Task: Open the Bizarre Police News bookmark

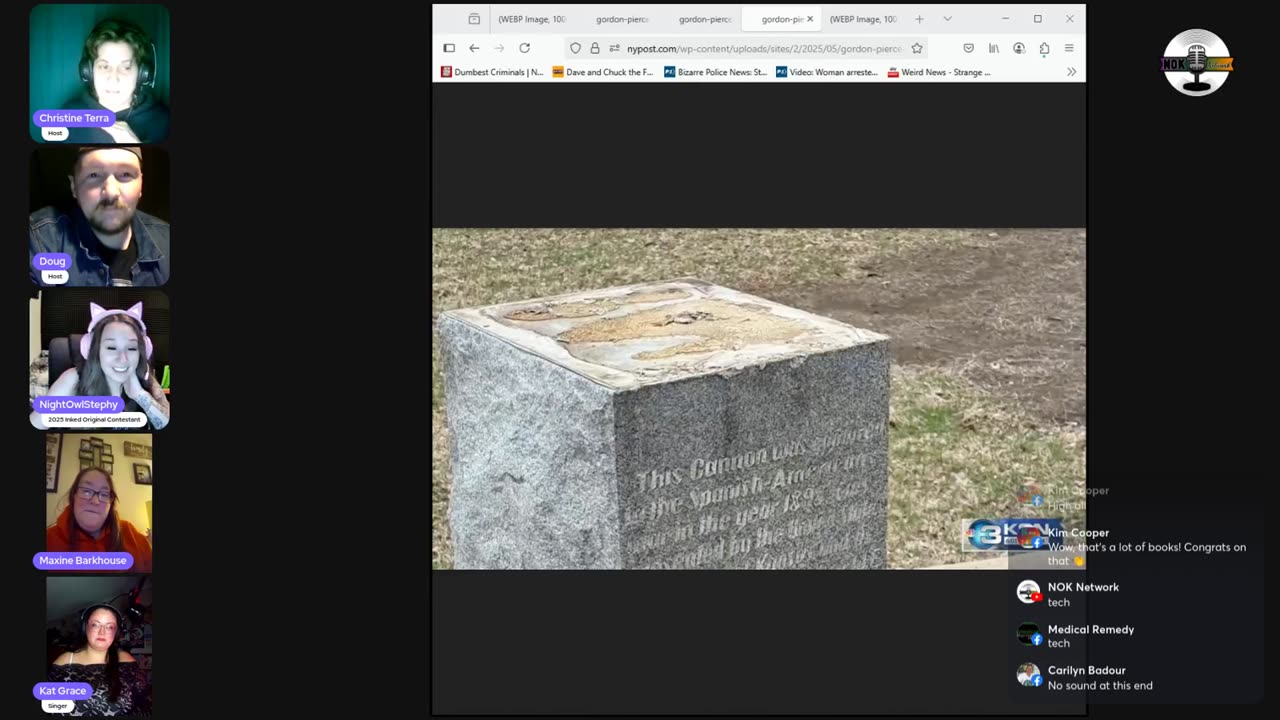Action: coord(715,72)
